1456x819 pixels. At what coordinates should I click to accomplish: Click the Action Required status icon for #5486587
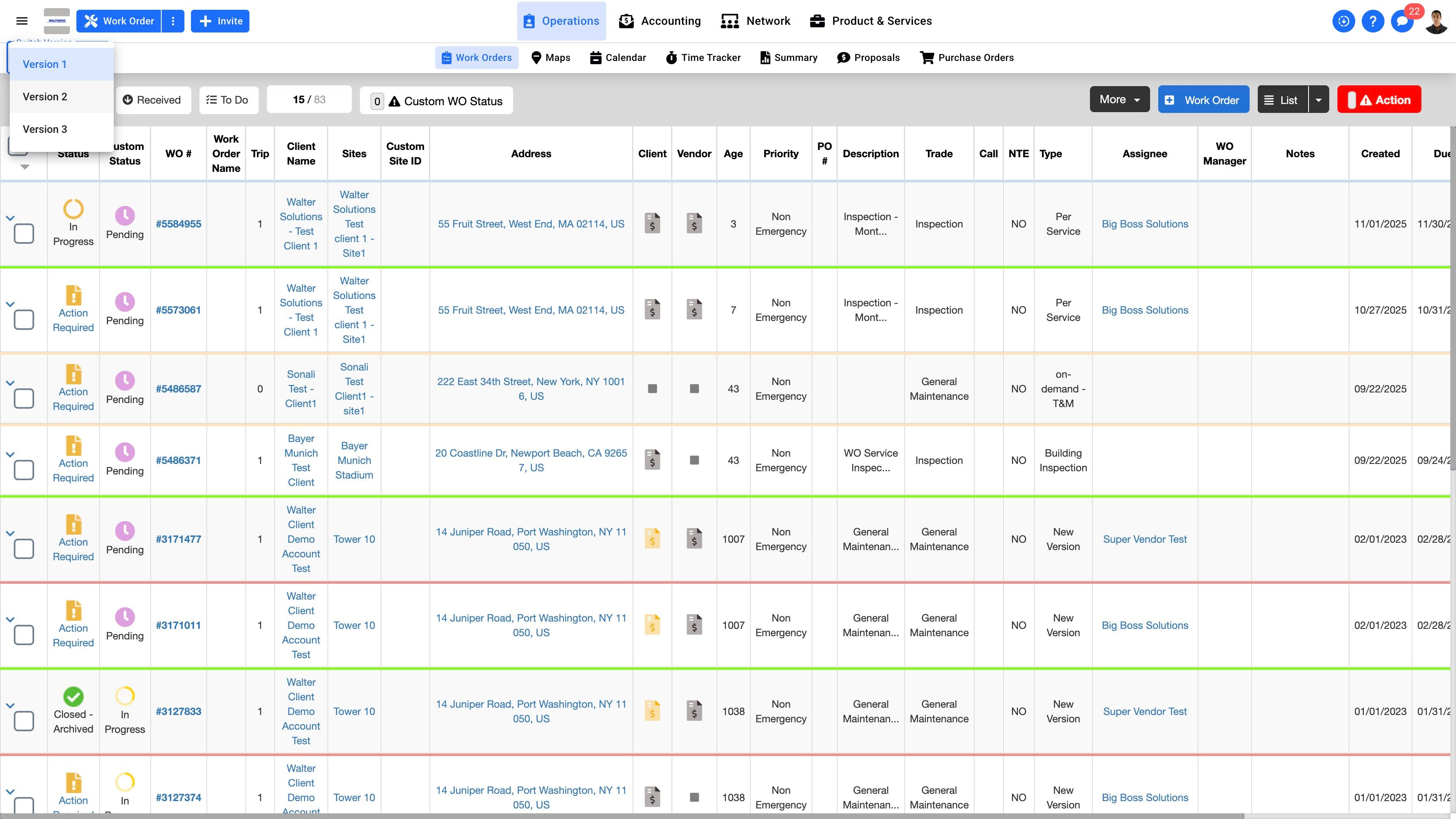74,374
